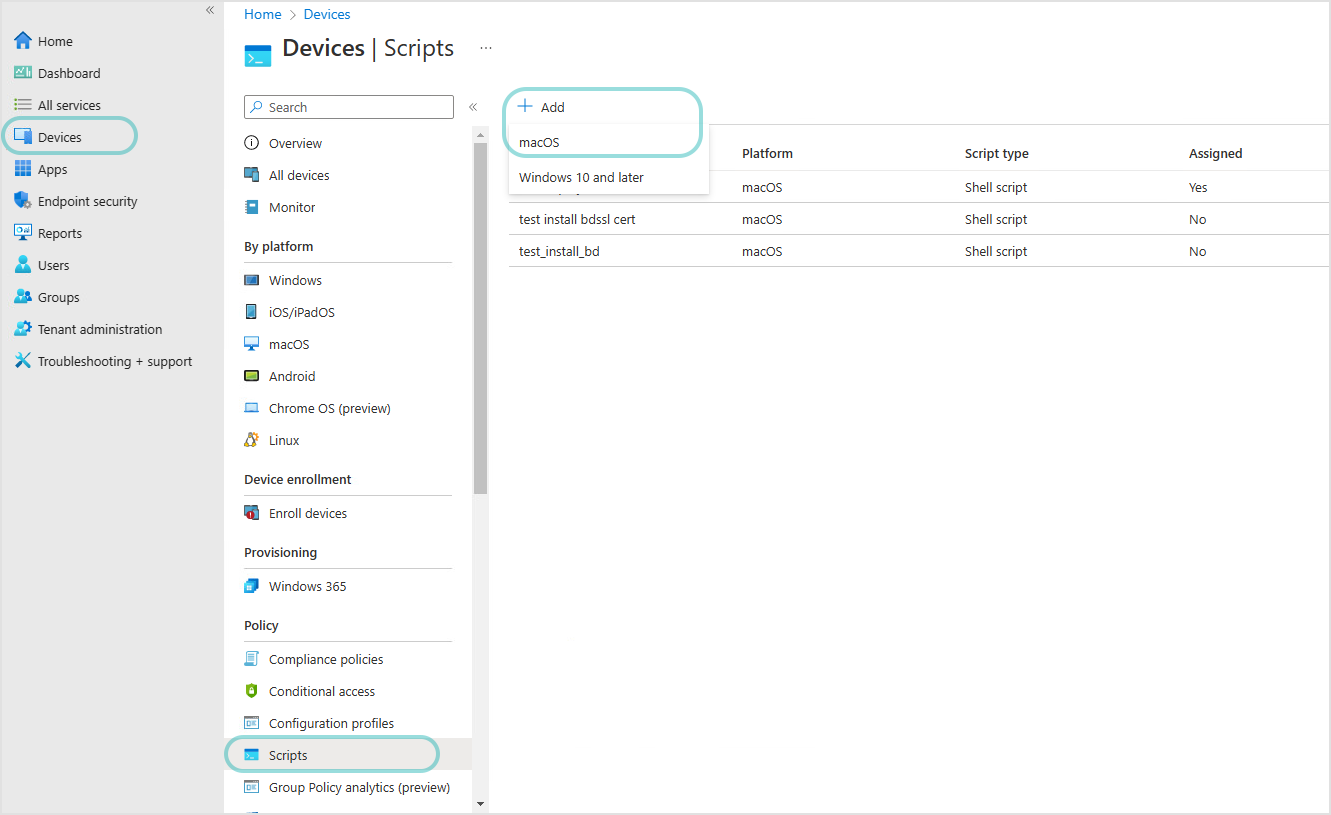Open the Apps section
The width and height of the screenshot is (1331, 815).
tap(54, 168)
